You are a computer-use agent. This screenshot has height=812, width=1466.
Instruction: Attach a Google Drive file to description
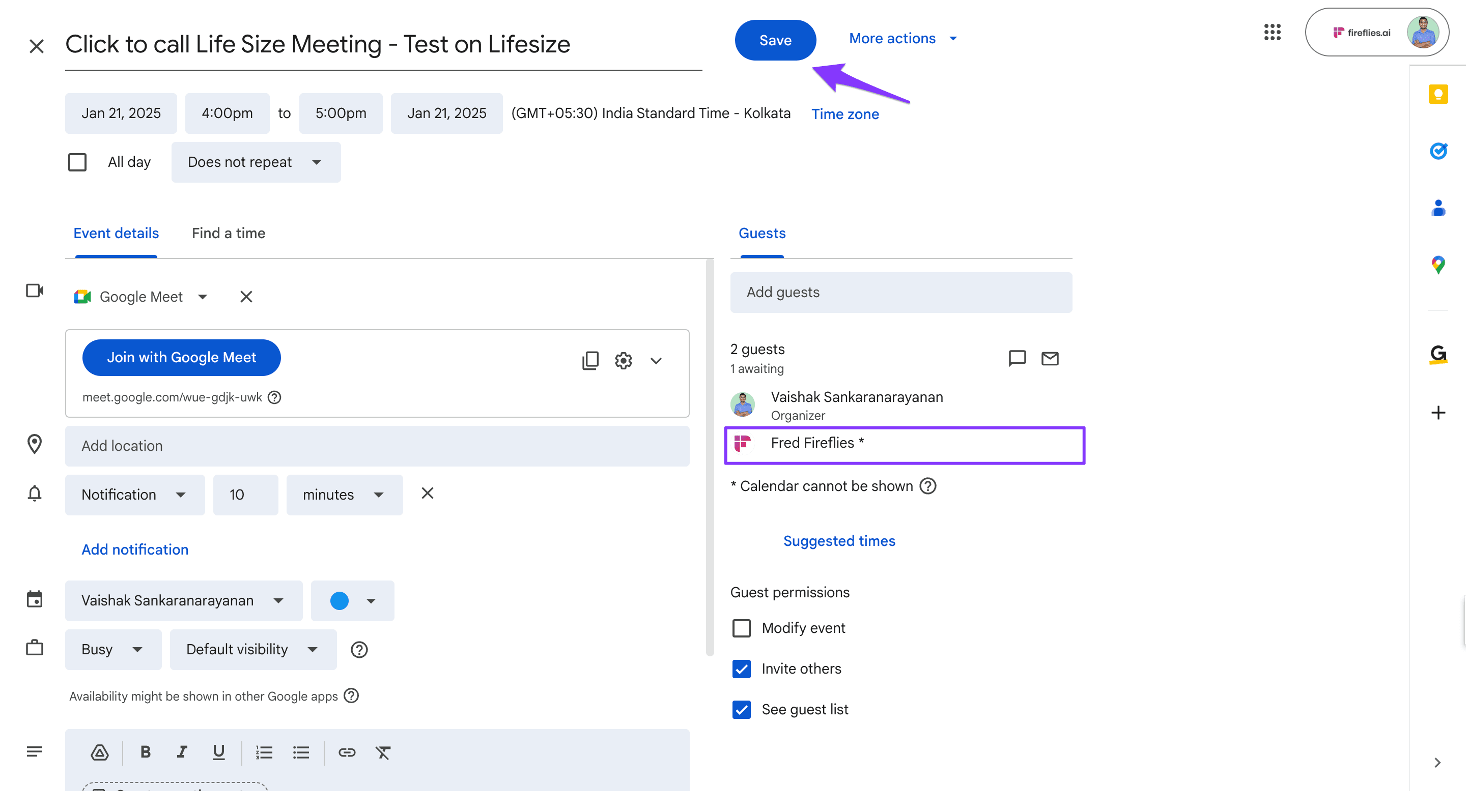tap(100, 752)
